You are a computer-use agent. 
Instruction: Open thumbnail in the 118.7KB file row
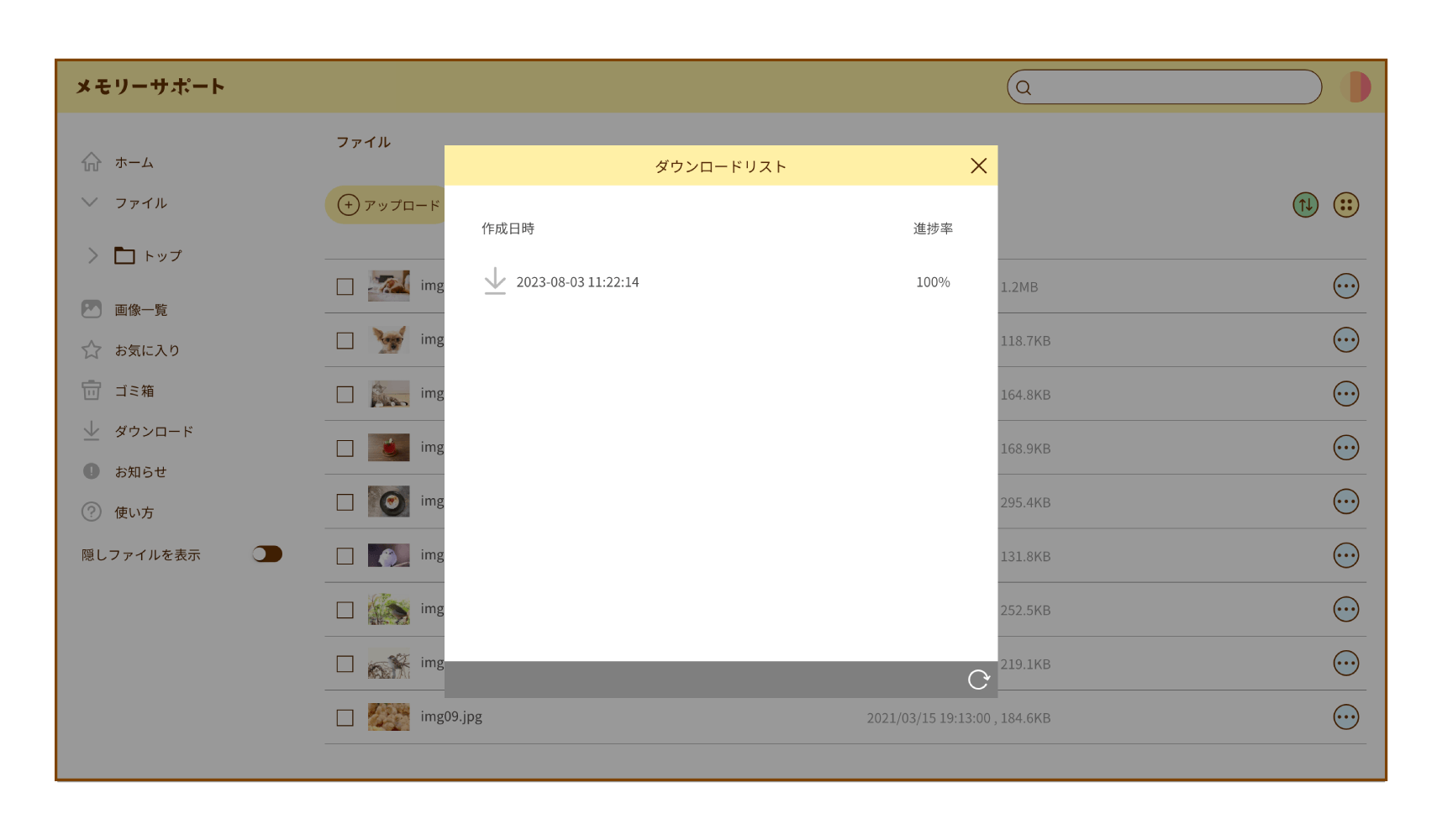(x=389, y=339)
